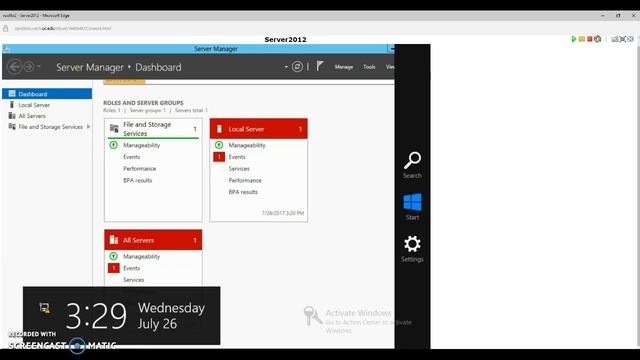Screen dimensions: 640x360
Task: Select File and Storage Services in left pane
Action: tap(47, 127)
